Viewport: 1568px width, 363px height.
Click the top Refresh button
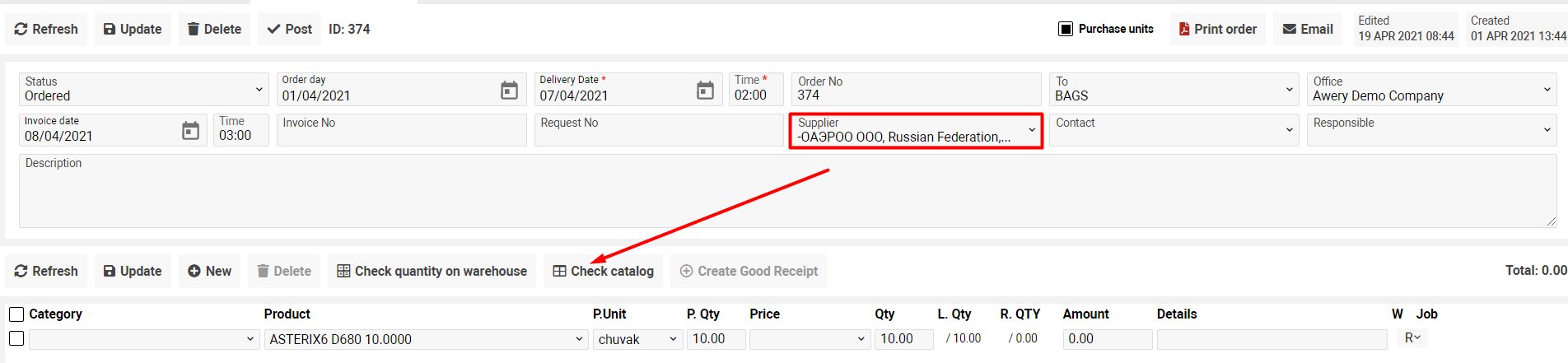pos(46,29)
